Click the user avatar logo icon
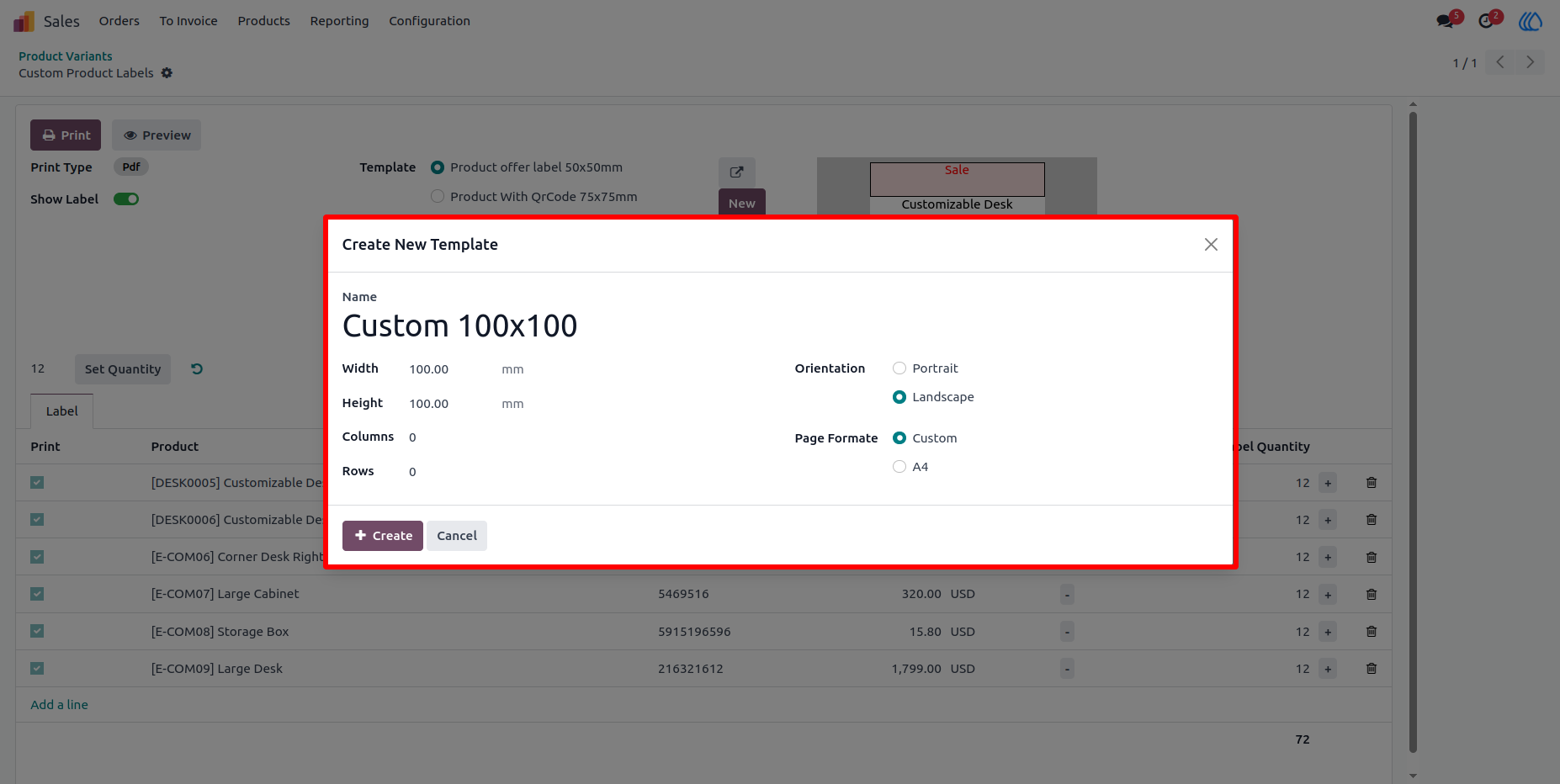 (x=1530, y=21)
